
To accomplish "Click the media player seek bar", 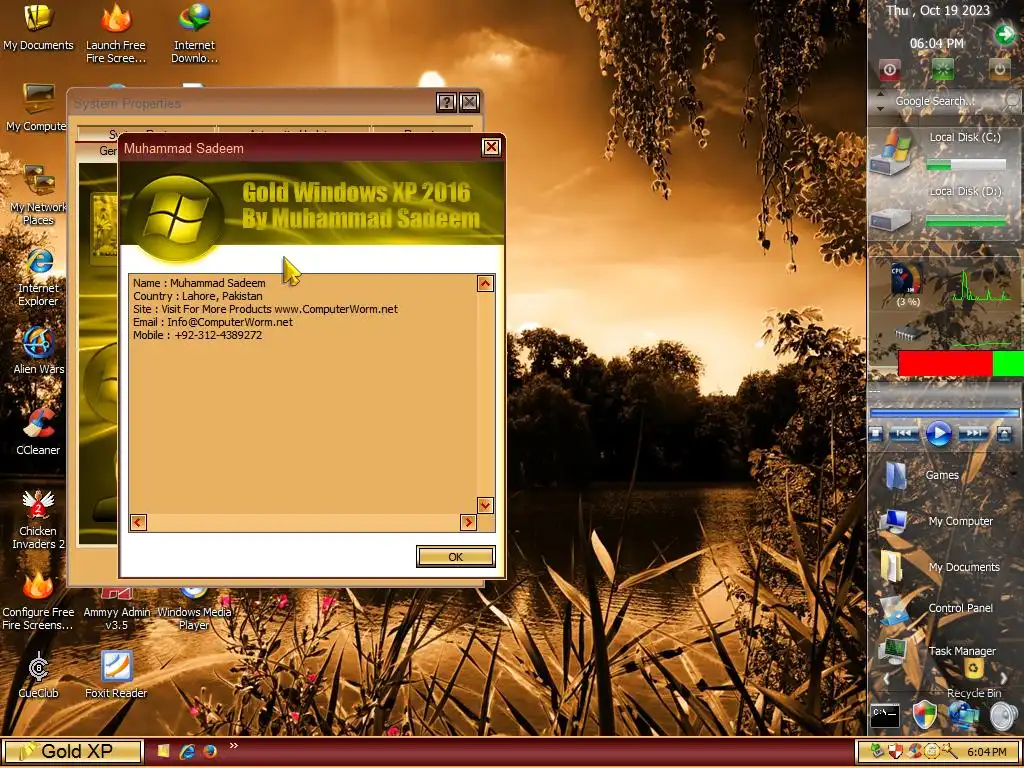I will [944, 413].
